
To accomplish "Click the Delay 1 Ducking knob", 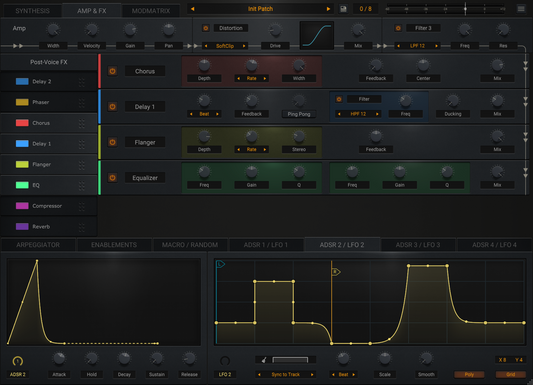I will [453, 101].
